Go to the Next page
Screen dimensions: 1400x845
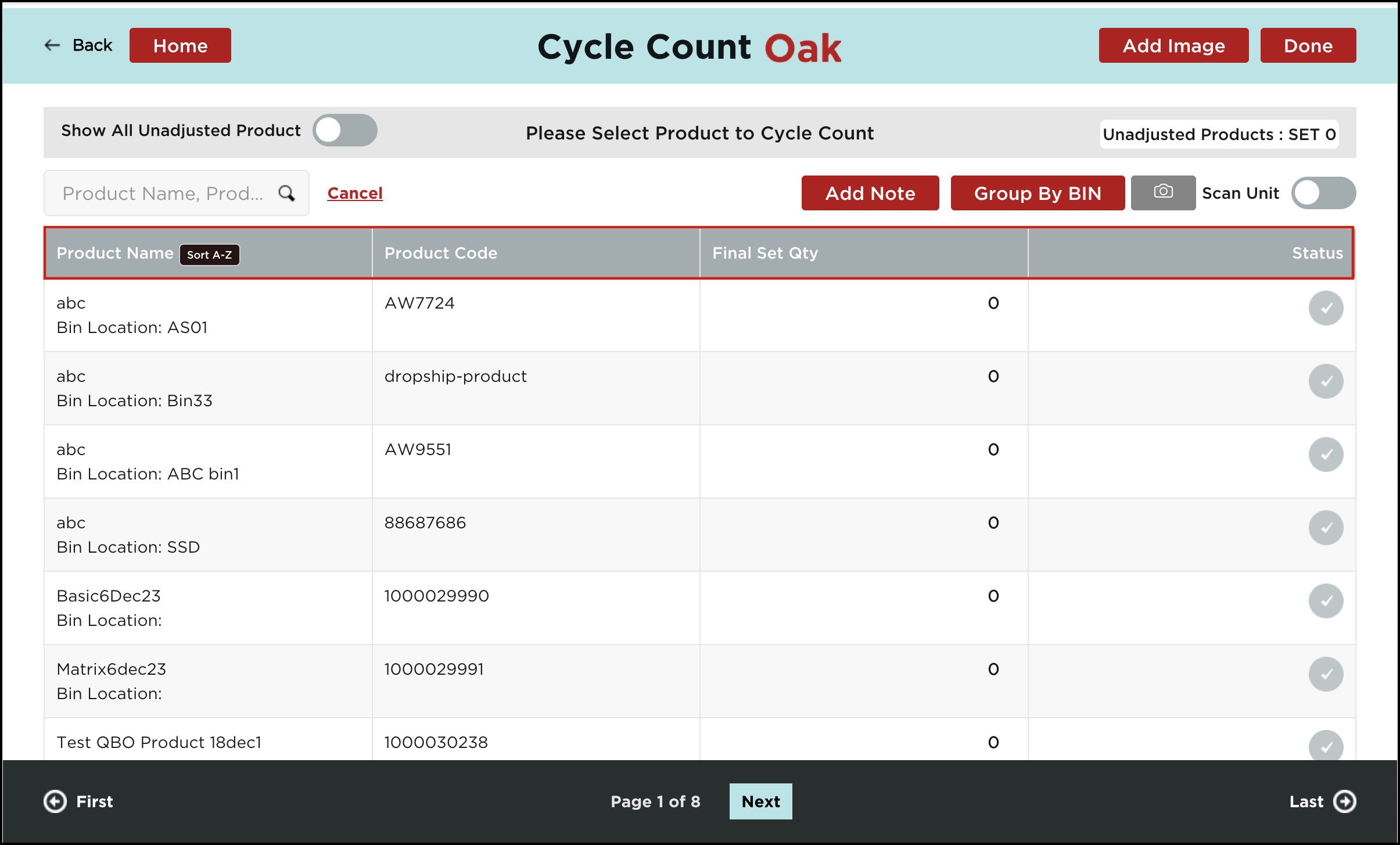(760, 801)
